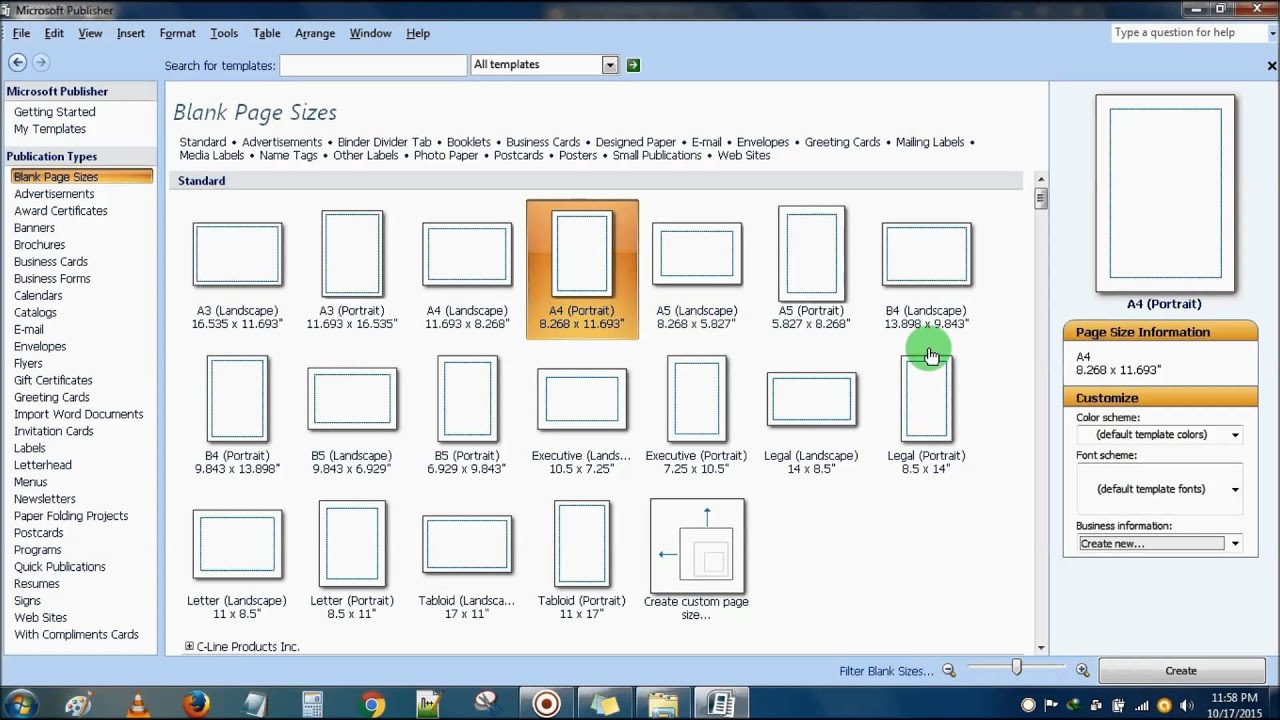Open the Edit menu
The width and height of the screenshot is (1280, 720).
coord(54,33)
